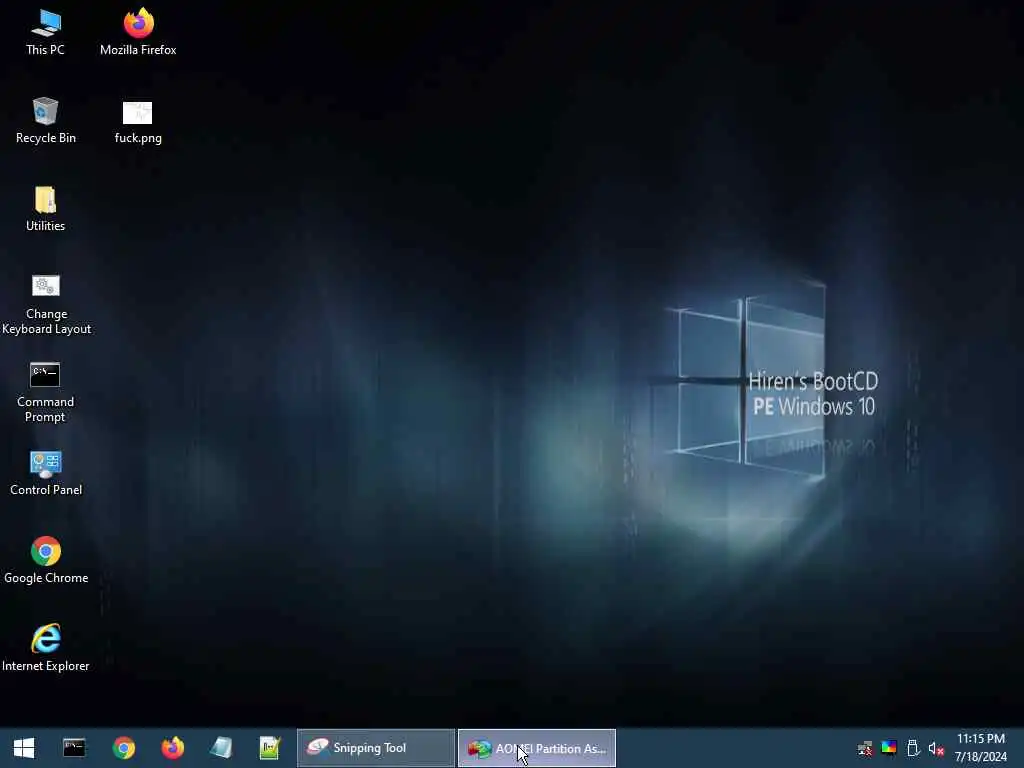Select the Control Panel desktop icon

click(46, 473)
